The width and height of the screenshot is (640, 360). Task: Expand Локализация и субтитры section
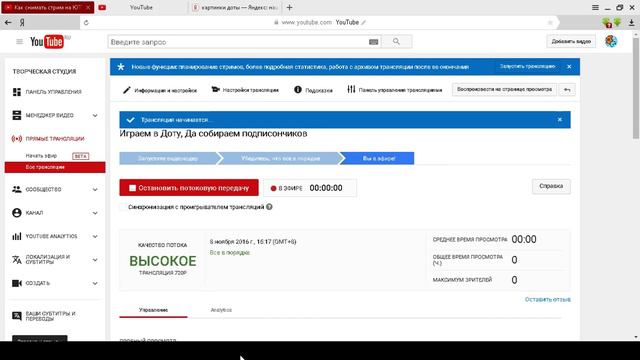pyautogui.click(x=95, y=260)
